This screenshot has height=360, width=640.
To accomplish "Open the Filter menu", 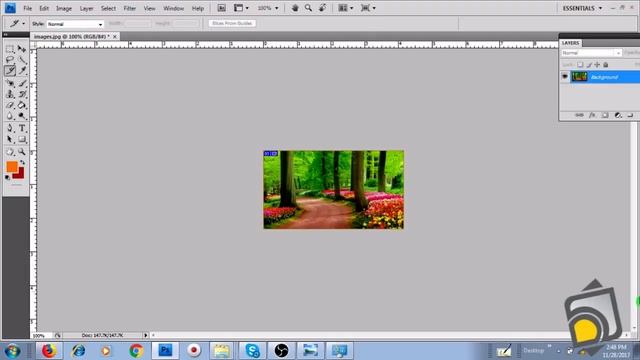I will point(129,8).
